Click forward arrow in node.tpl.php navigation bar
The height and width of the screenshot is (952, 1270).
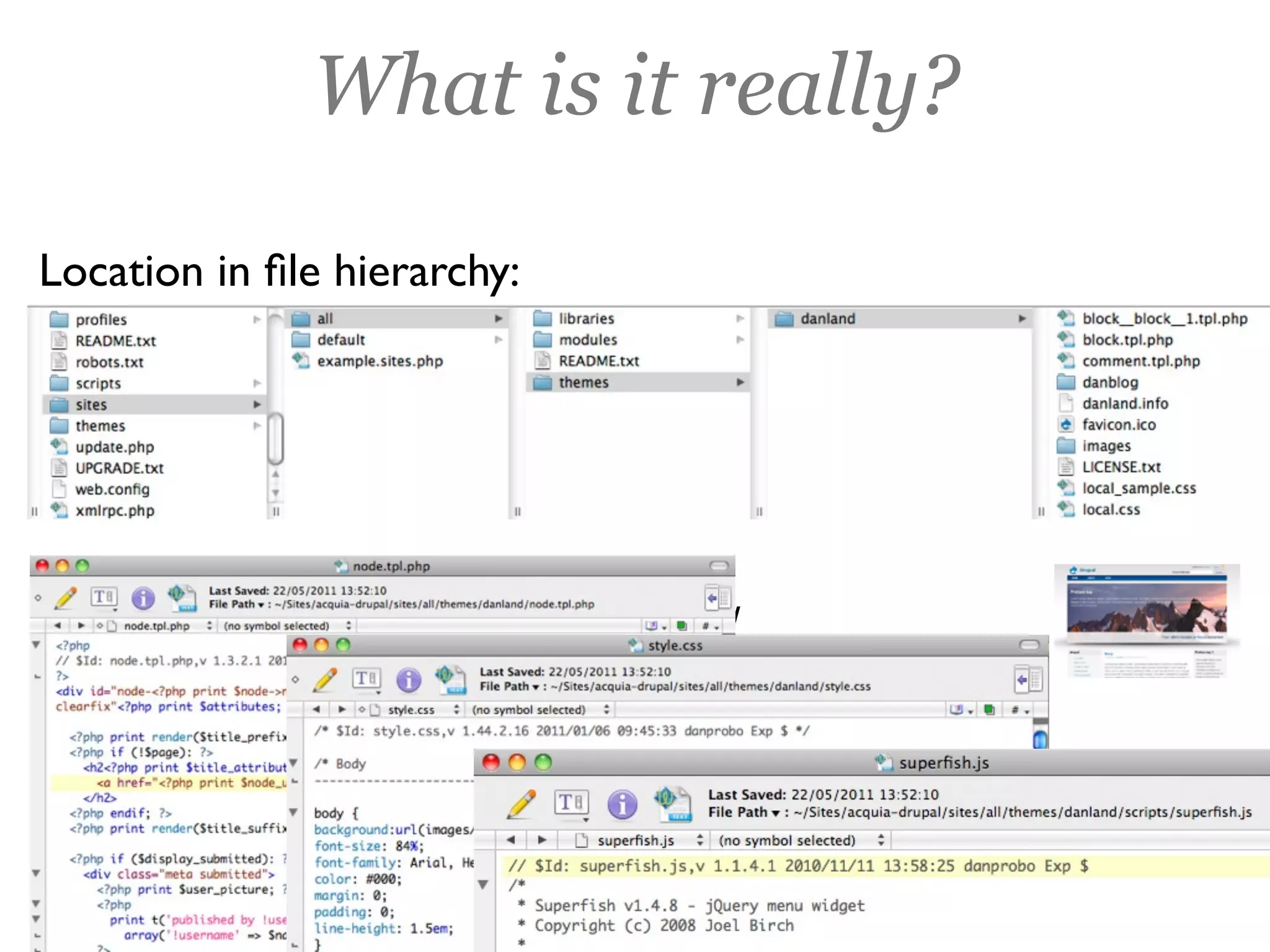[81, 625]
